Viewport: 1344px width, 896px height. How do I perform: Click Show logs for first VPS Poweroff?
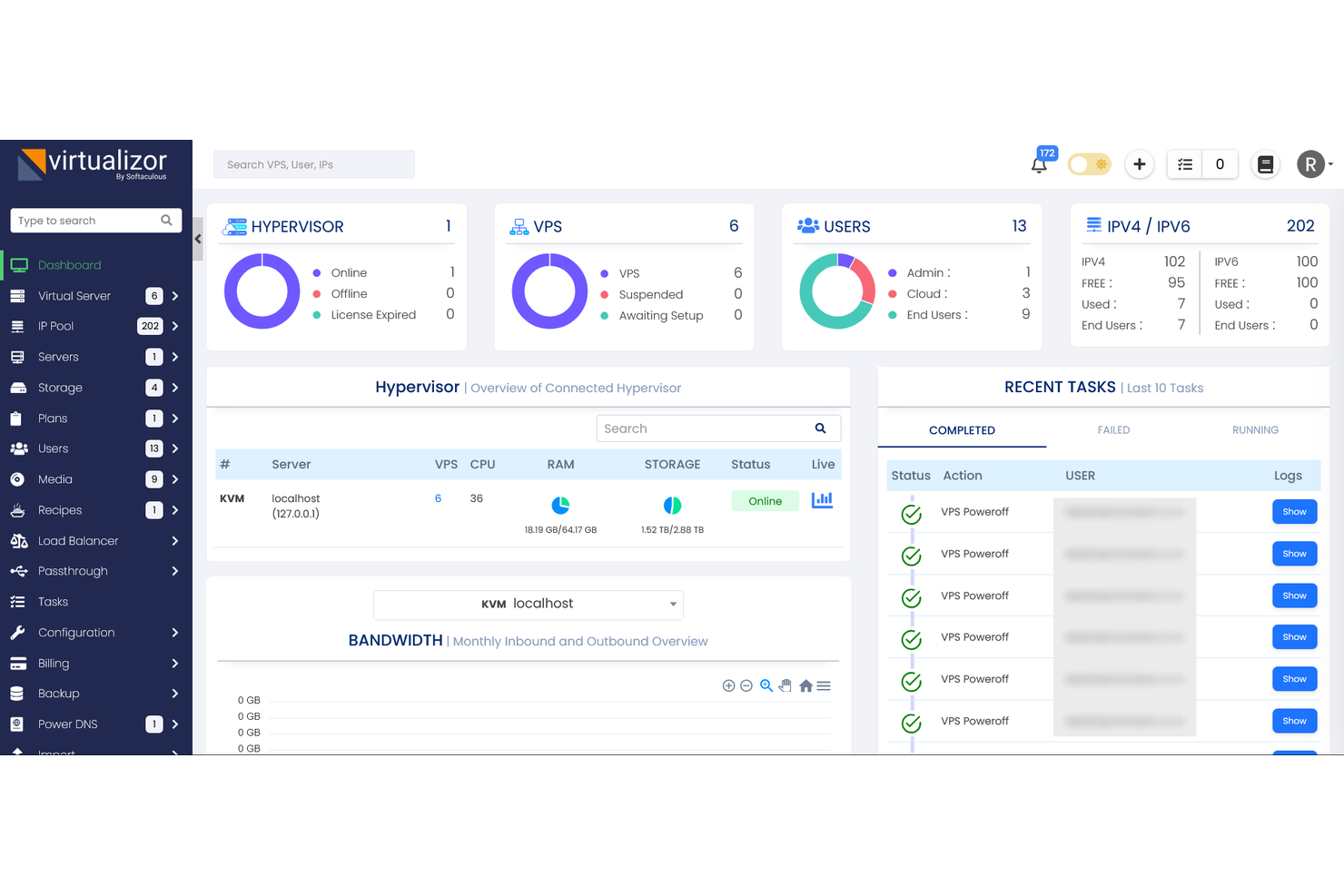pyautogui.click(x=1294, y=512)
